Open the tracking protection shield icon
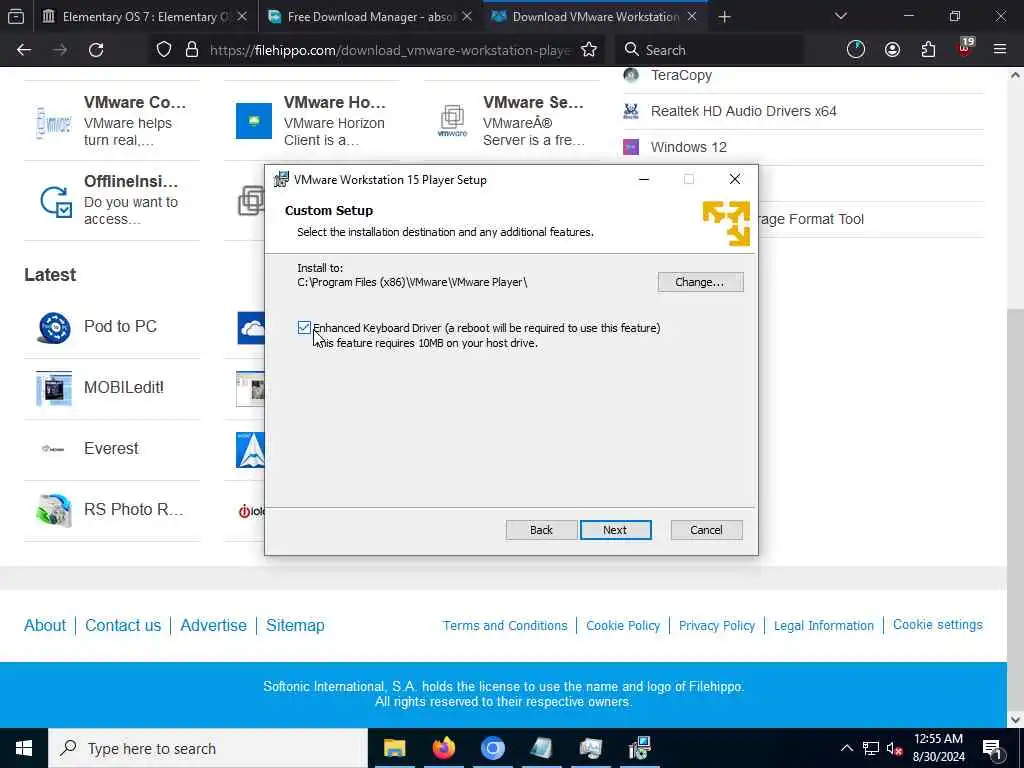This screenshot has height=768, width=1024. (164, 50)
